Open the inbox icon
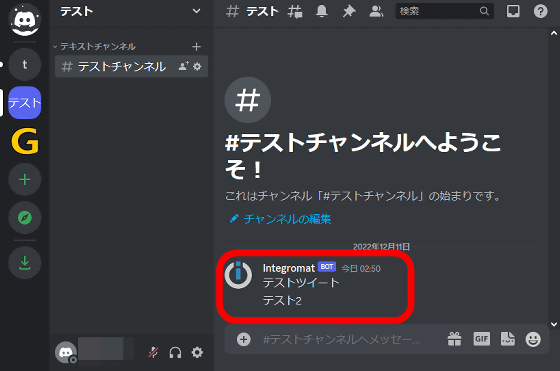 (513, 11)
